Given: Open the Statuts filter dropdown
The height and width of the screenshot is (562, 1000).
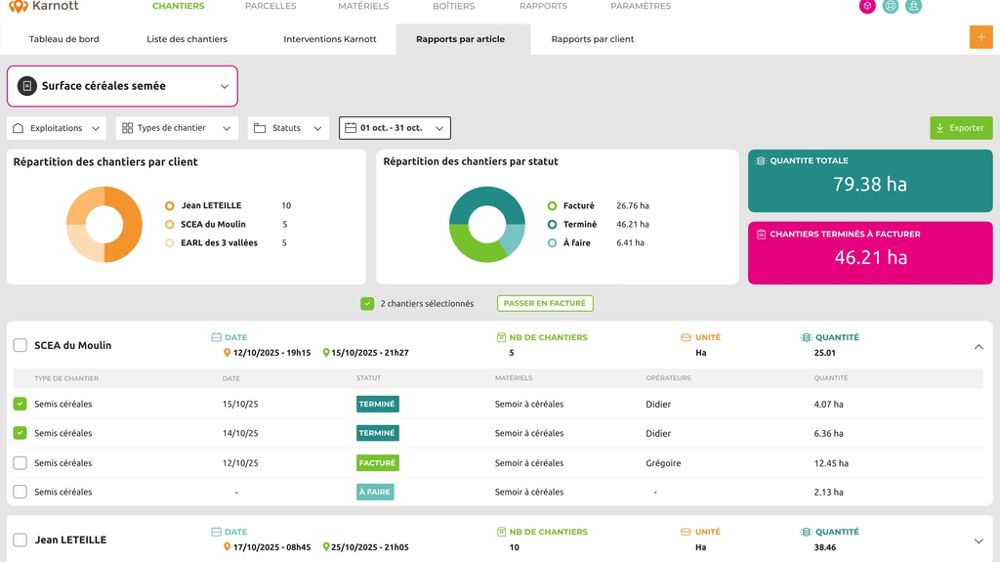Looking at the screenshot, I should (288, 128).
